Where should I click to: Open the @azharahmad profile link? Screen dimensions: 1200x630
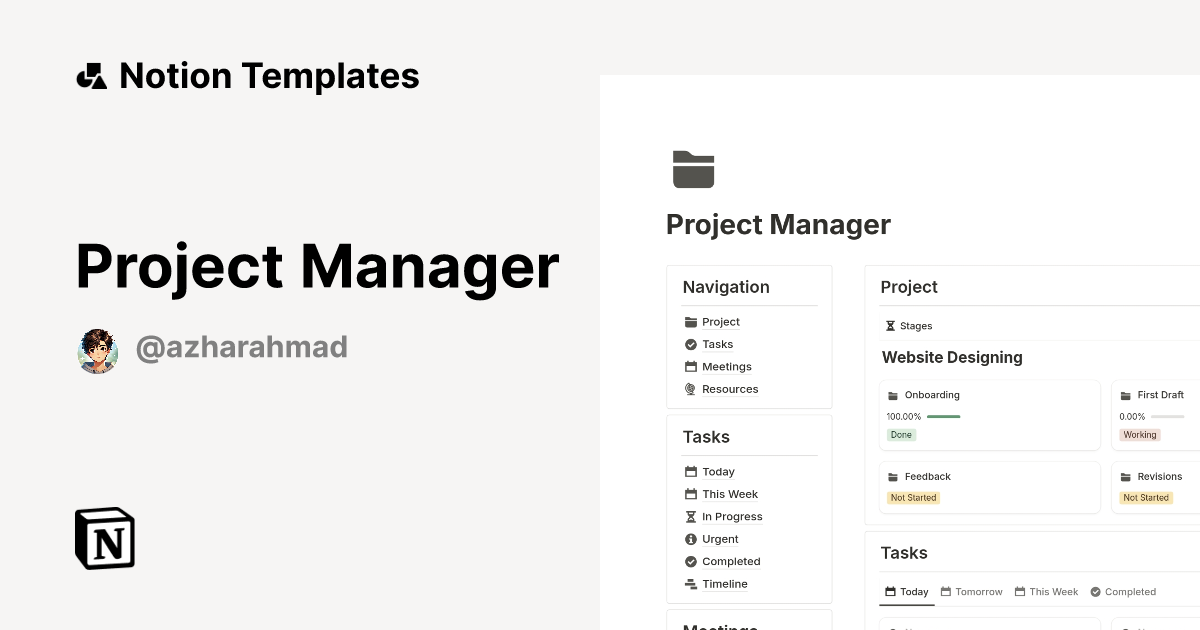240,346
